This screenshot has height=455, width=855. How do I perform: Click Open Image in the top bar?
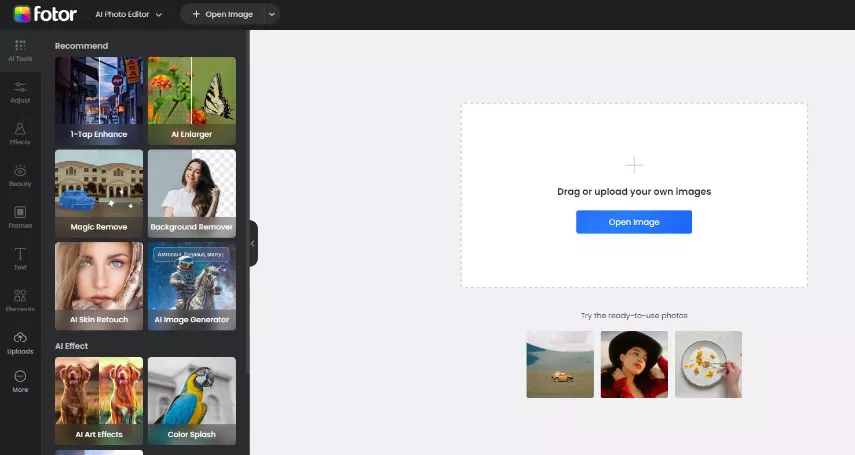223,15
